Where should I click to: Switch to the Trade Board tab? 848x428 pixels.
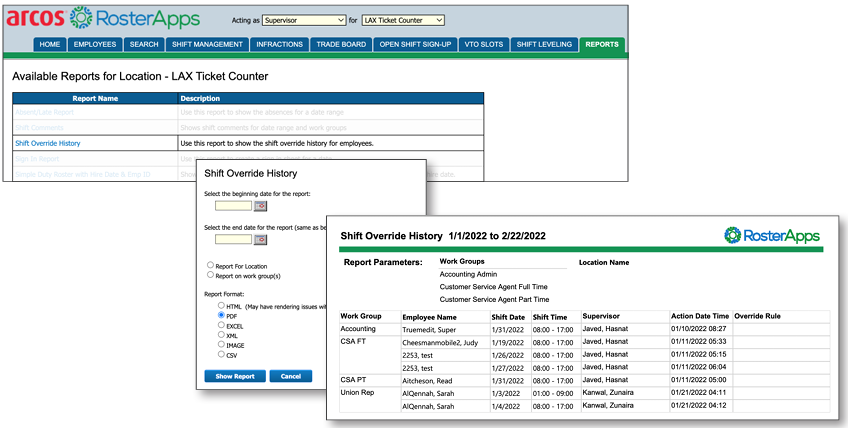pyautogui.click(x=340, y=45)
